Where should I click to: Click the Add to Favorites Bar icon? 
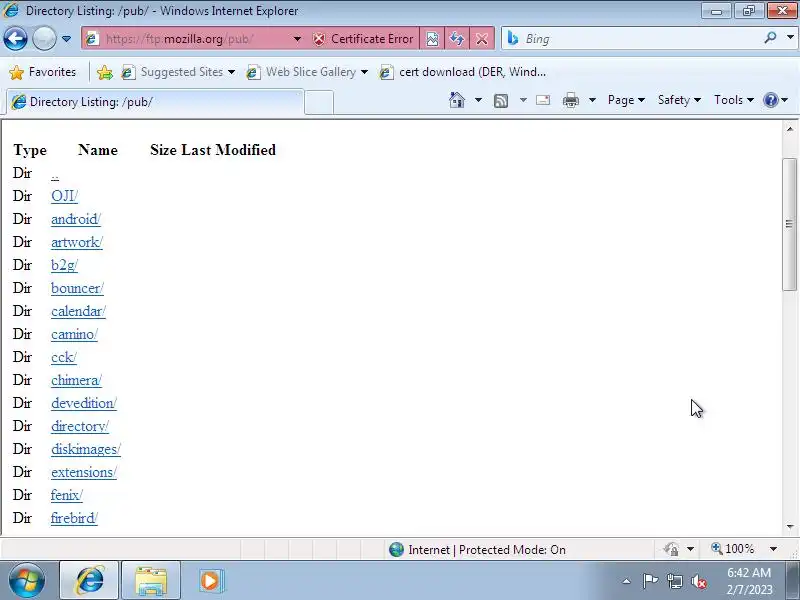105,72
